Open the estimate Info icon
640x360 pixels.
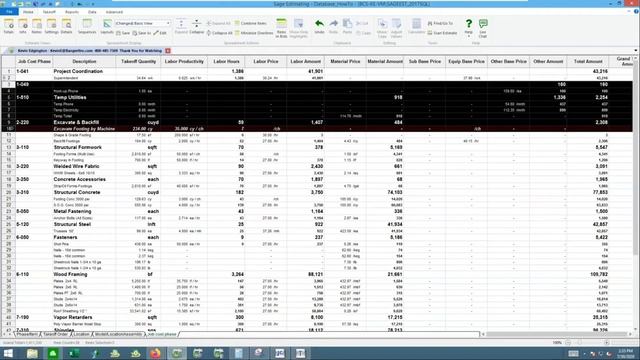pyautogui.click(x=23, y=26)
